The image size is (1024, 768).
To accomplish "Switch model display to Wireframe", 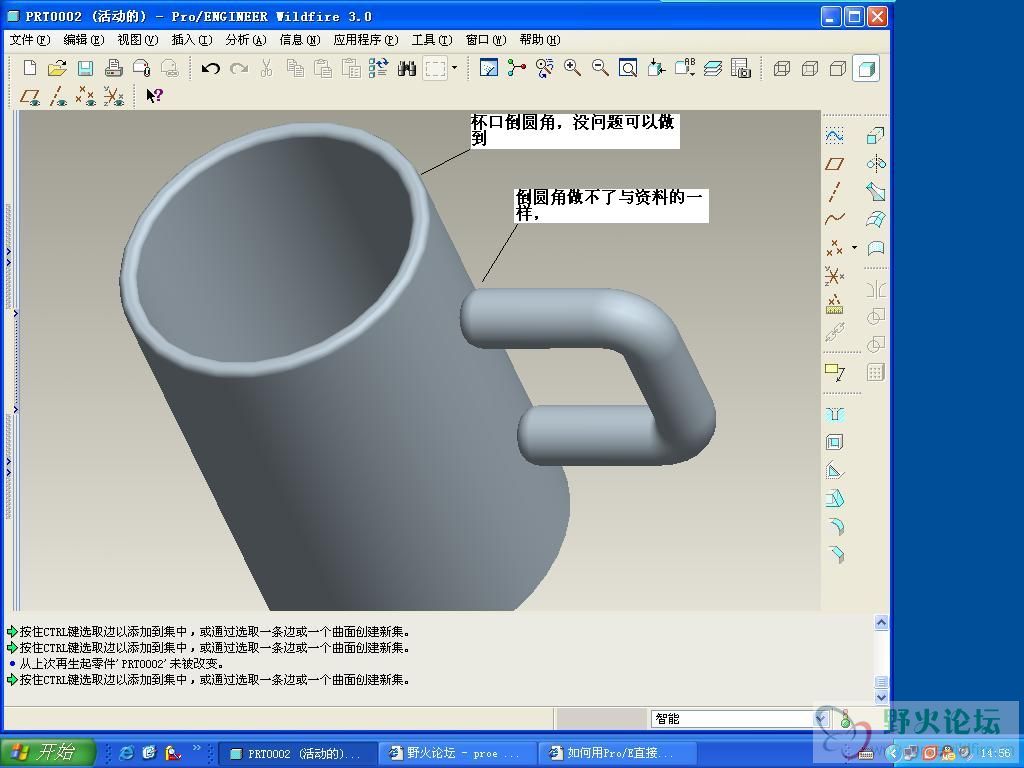I will pos(782,68).
